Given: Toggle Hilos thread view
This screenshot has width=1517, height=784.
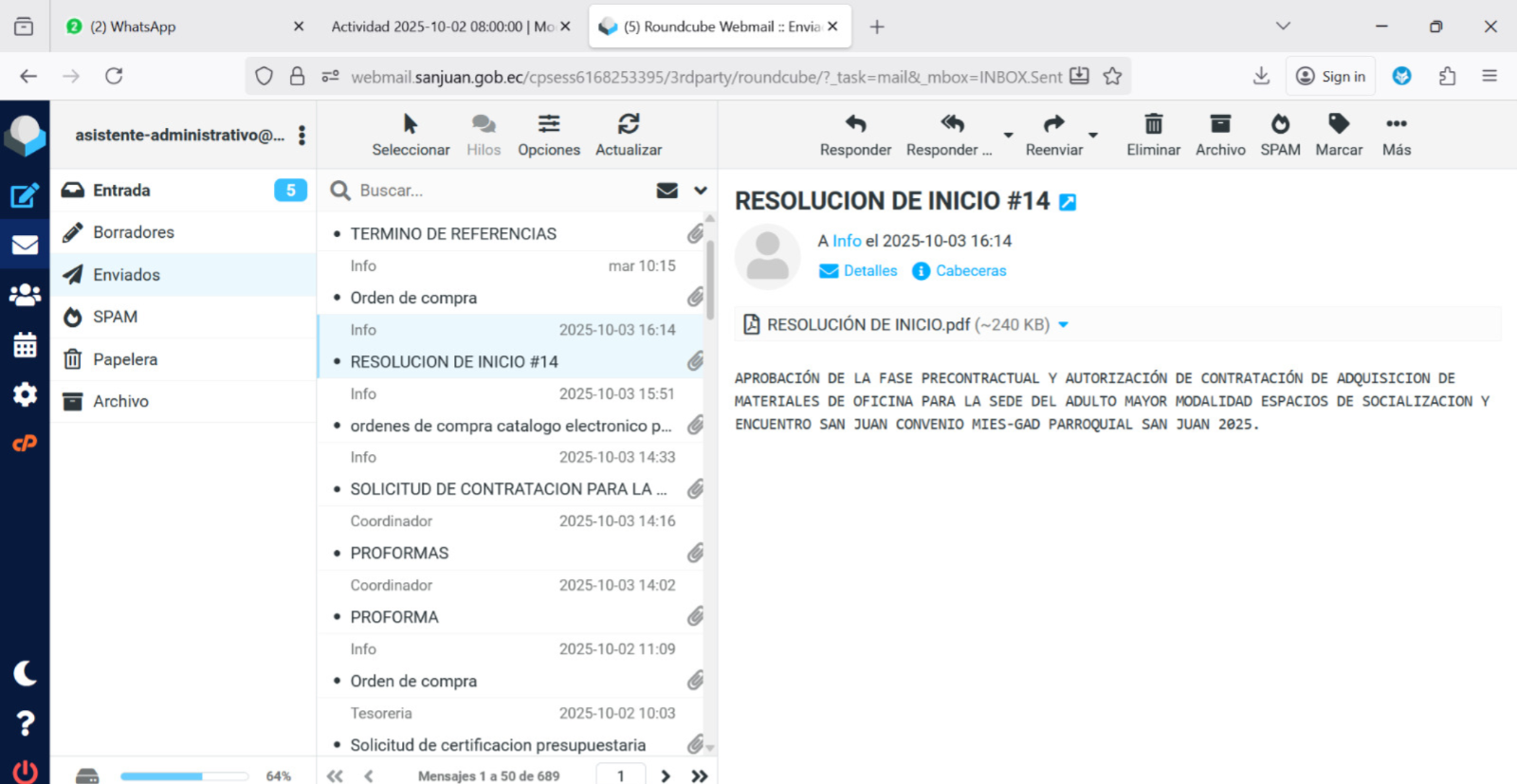Looking at the screenshot, I should coord(484,135).
